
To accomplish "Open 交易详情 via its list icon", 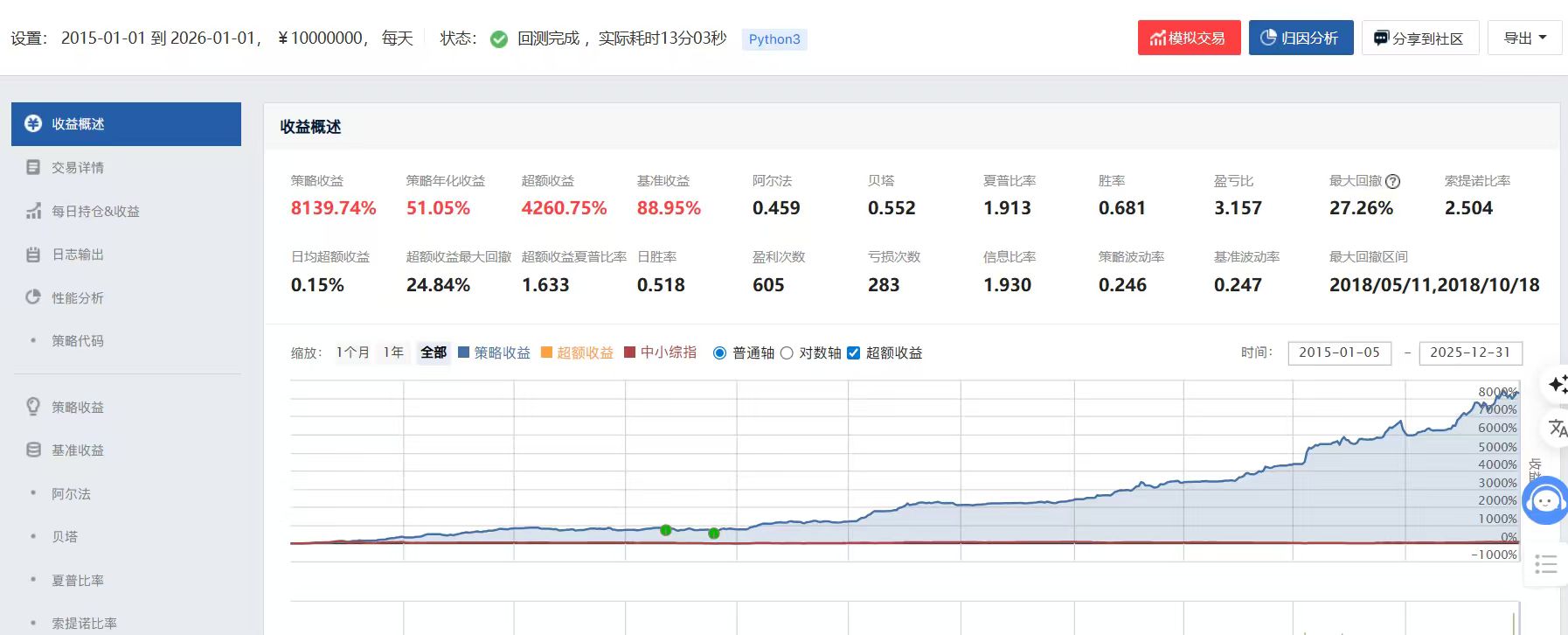I will (33, 167).
